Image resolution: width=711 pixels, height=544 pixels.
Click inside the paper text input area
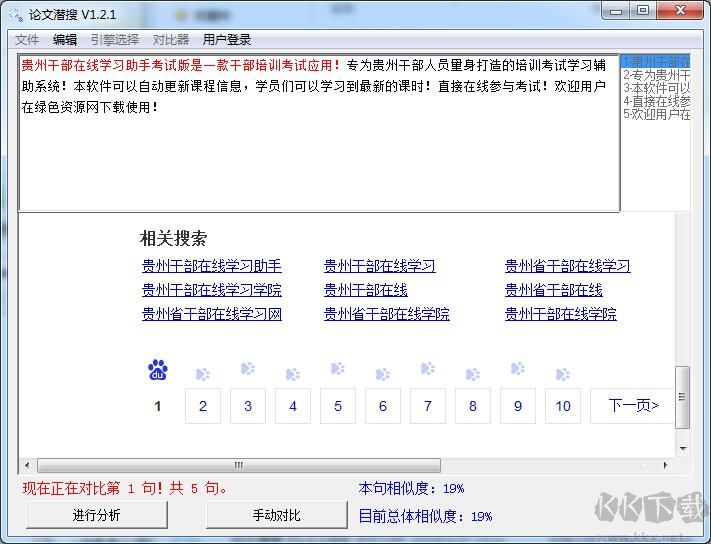pos(318,150)
